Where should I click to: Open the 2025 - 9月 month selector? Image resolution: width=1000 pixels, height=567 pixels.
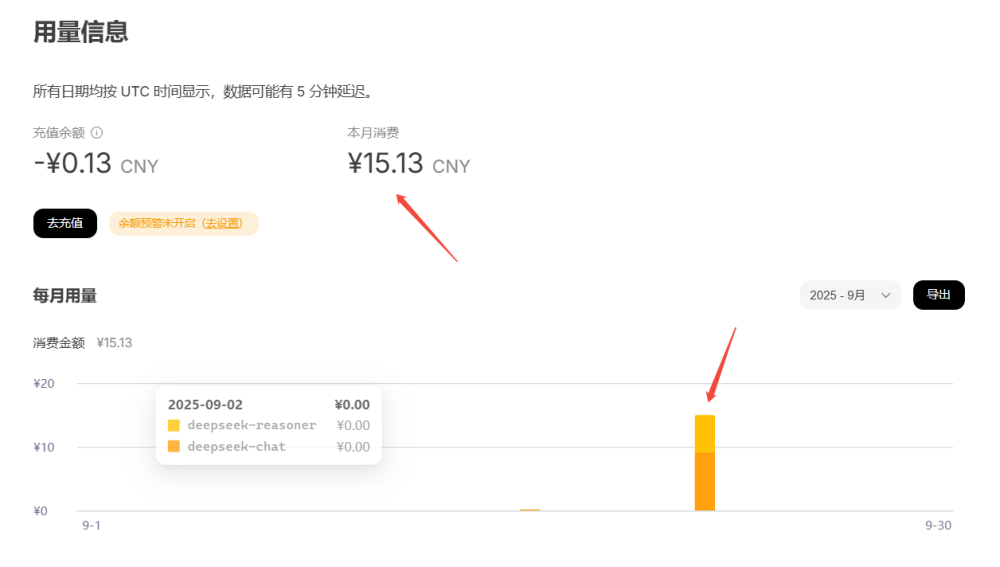coord(849,295)
